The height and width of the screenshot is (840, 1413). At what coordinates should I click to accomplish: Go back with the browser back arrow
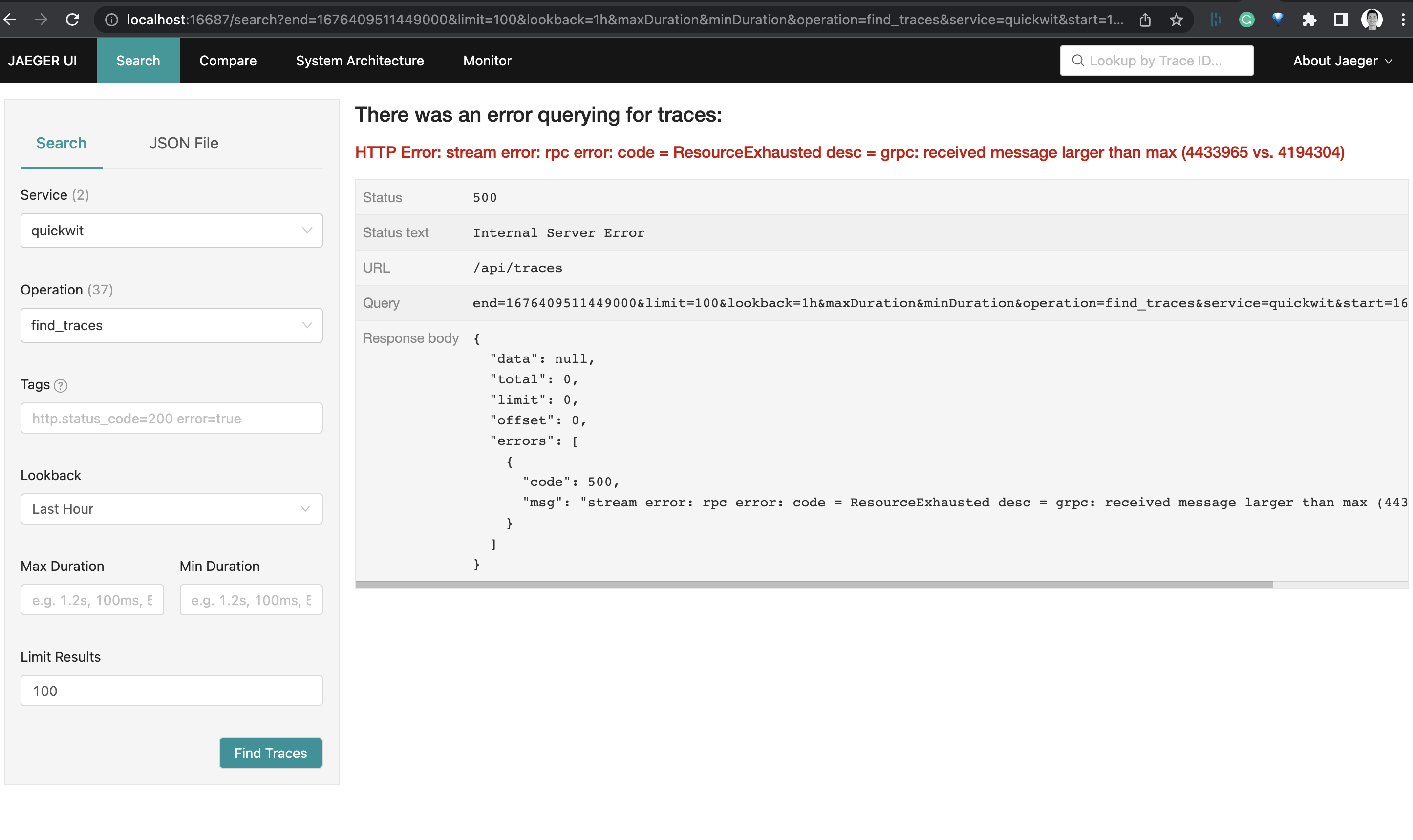click(x=10, y=20)
